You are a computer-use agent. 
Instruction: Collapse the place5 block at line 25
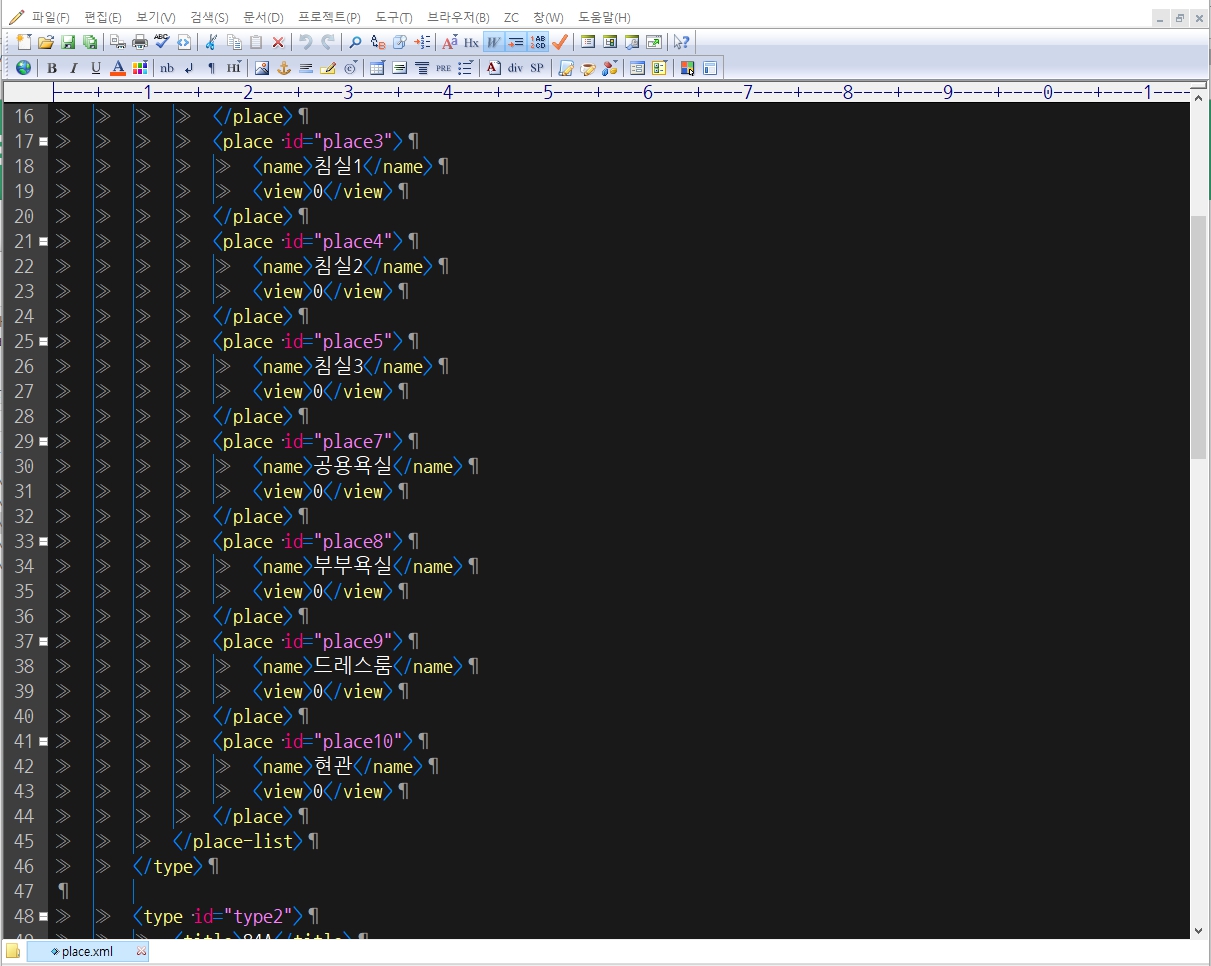tap(43, 341)
